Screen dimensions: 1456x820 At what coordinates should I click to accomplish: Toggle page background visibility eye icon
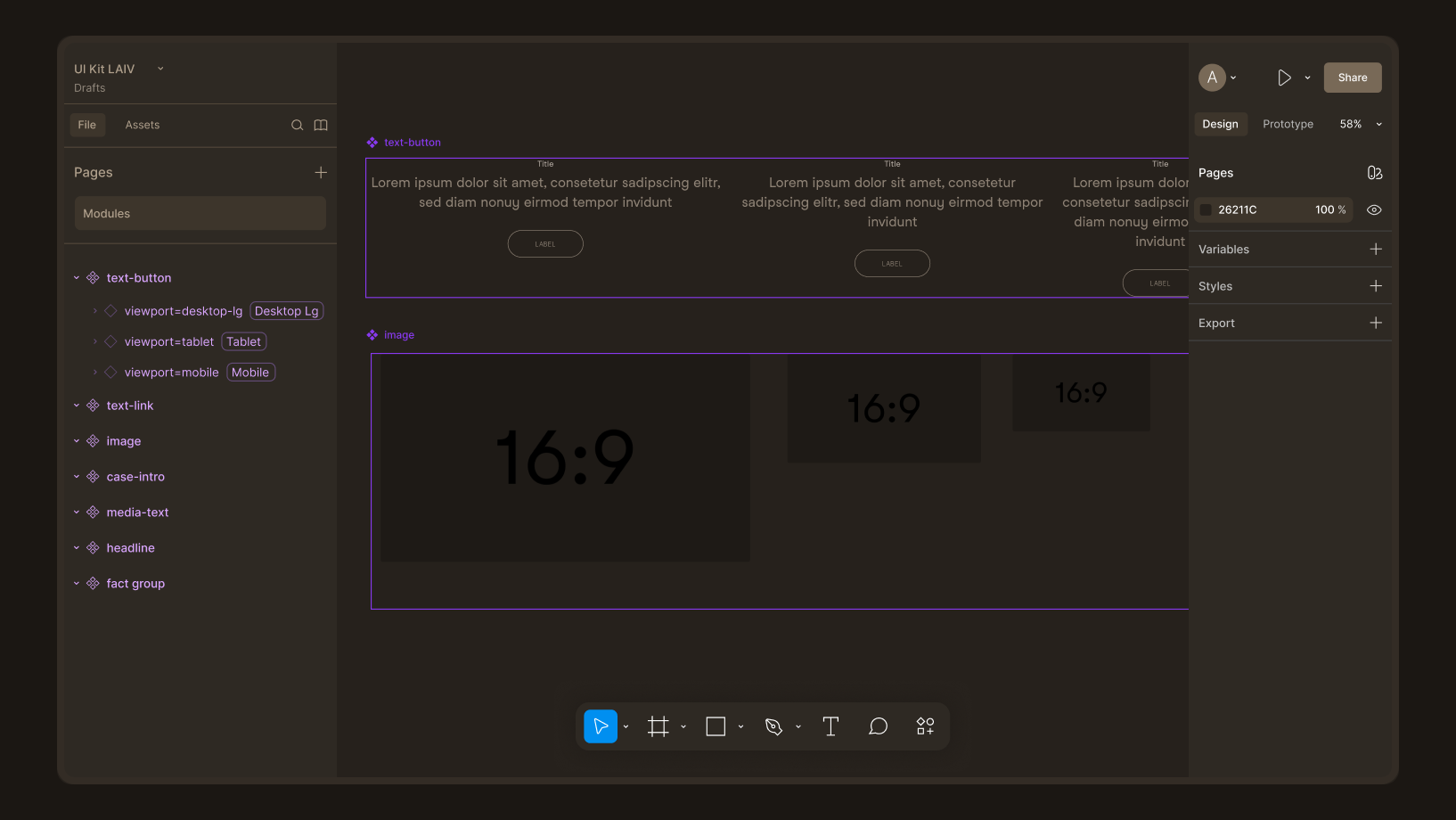pos(1374,209)
